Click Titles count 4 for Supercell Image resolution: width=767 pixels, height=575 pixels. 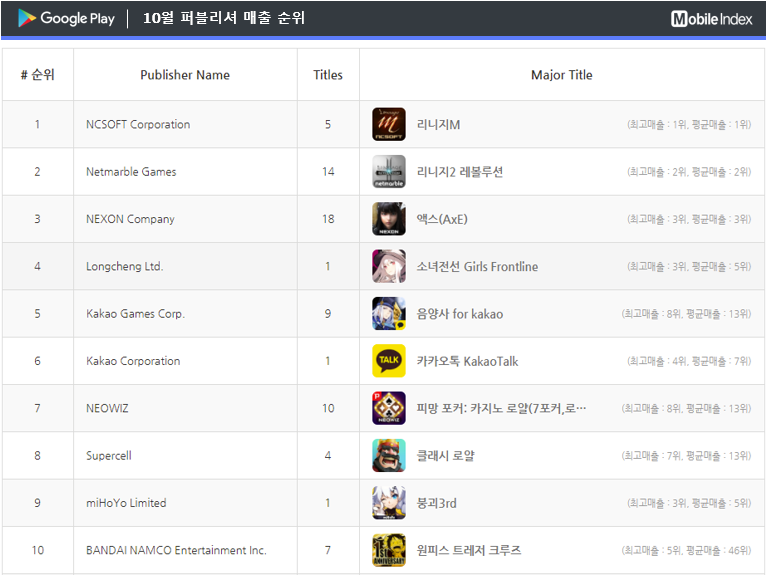tap(328, 456)
